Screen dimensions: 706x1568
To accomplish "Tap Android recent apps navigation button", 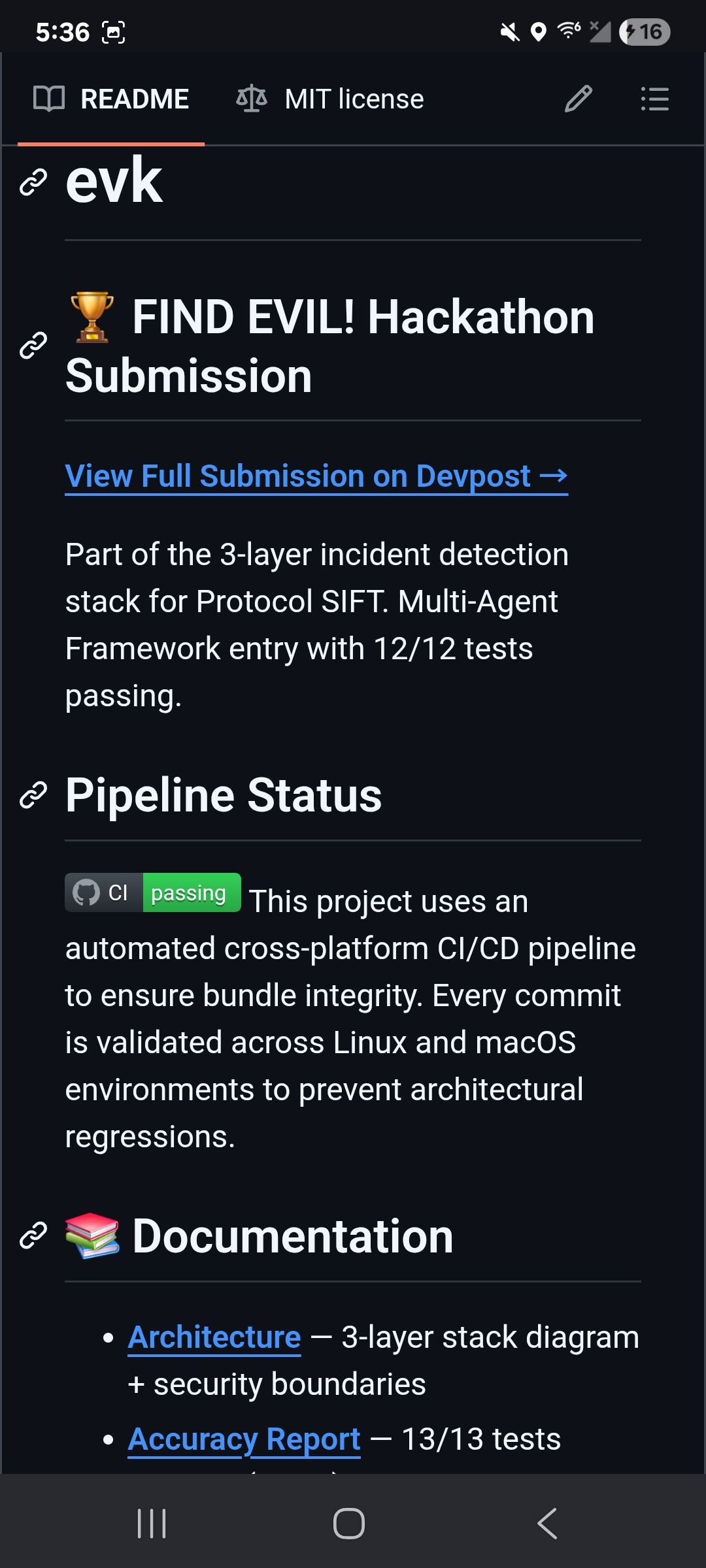I will pyautogui.click(x=152, y=1524).
